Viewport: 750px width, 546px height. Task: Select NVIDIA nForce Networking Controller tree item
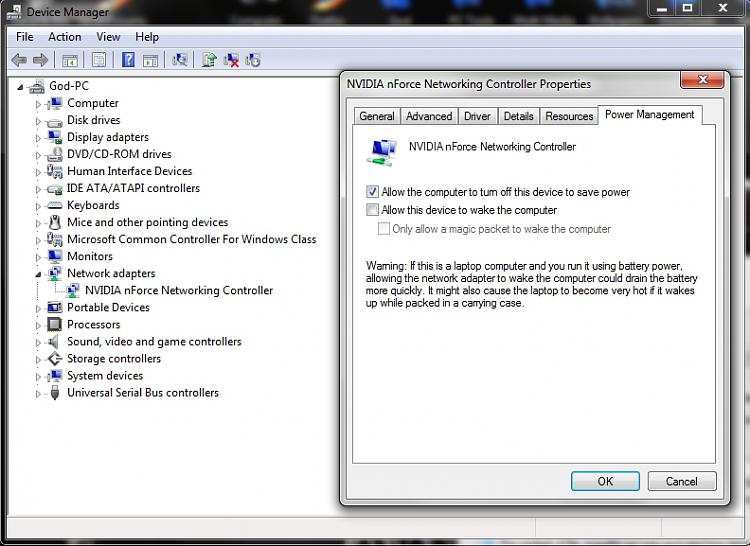[179, 291]
